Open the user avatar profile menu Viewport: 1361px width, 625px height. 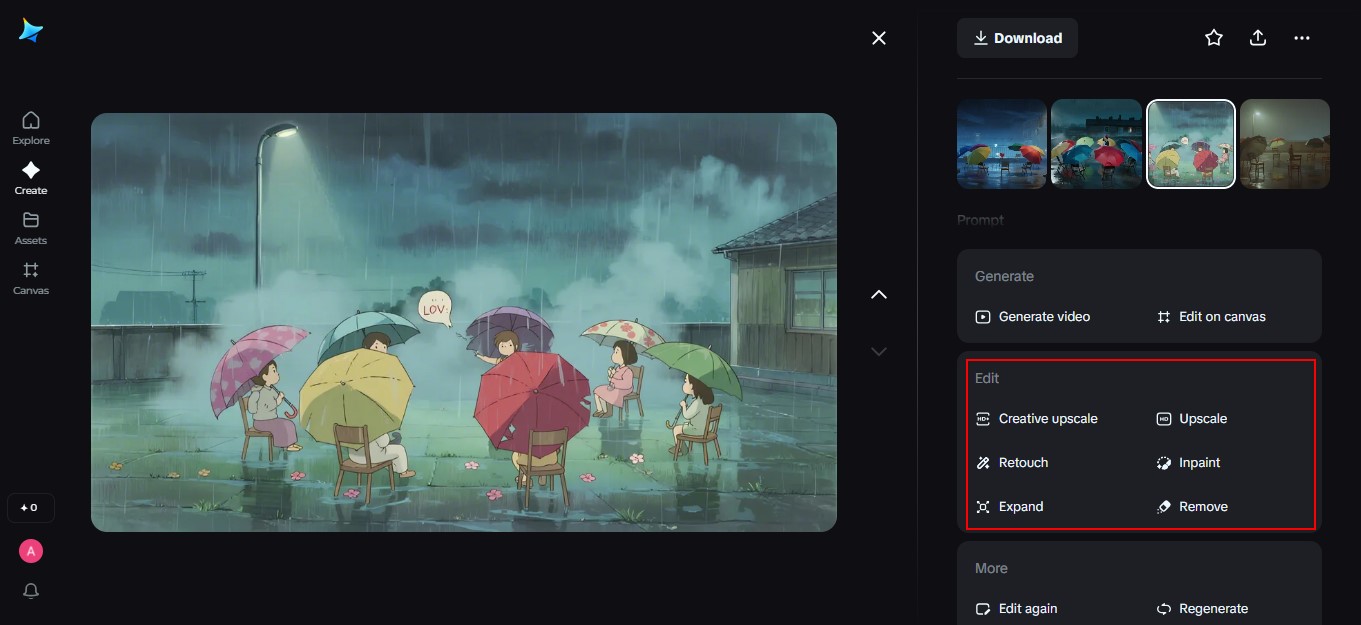click(x=31, y=551)
